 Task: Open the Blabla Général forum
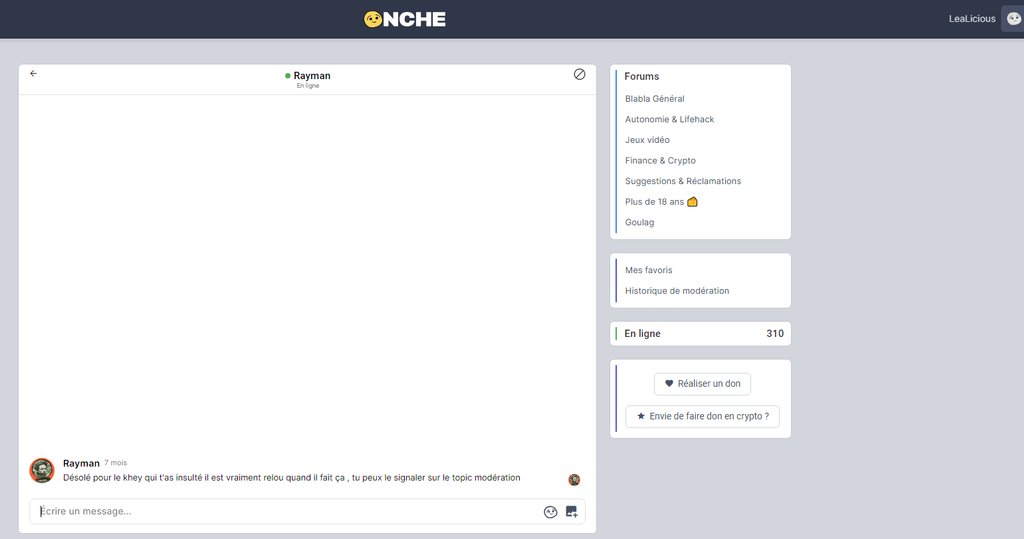pos(654,99)
